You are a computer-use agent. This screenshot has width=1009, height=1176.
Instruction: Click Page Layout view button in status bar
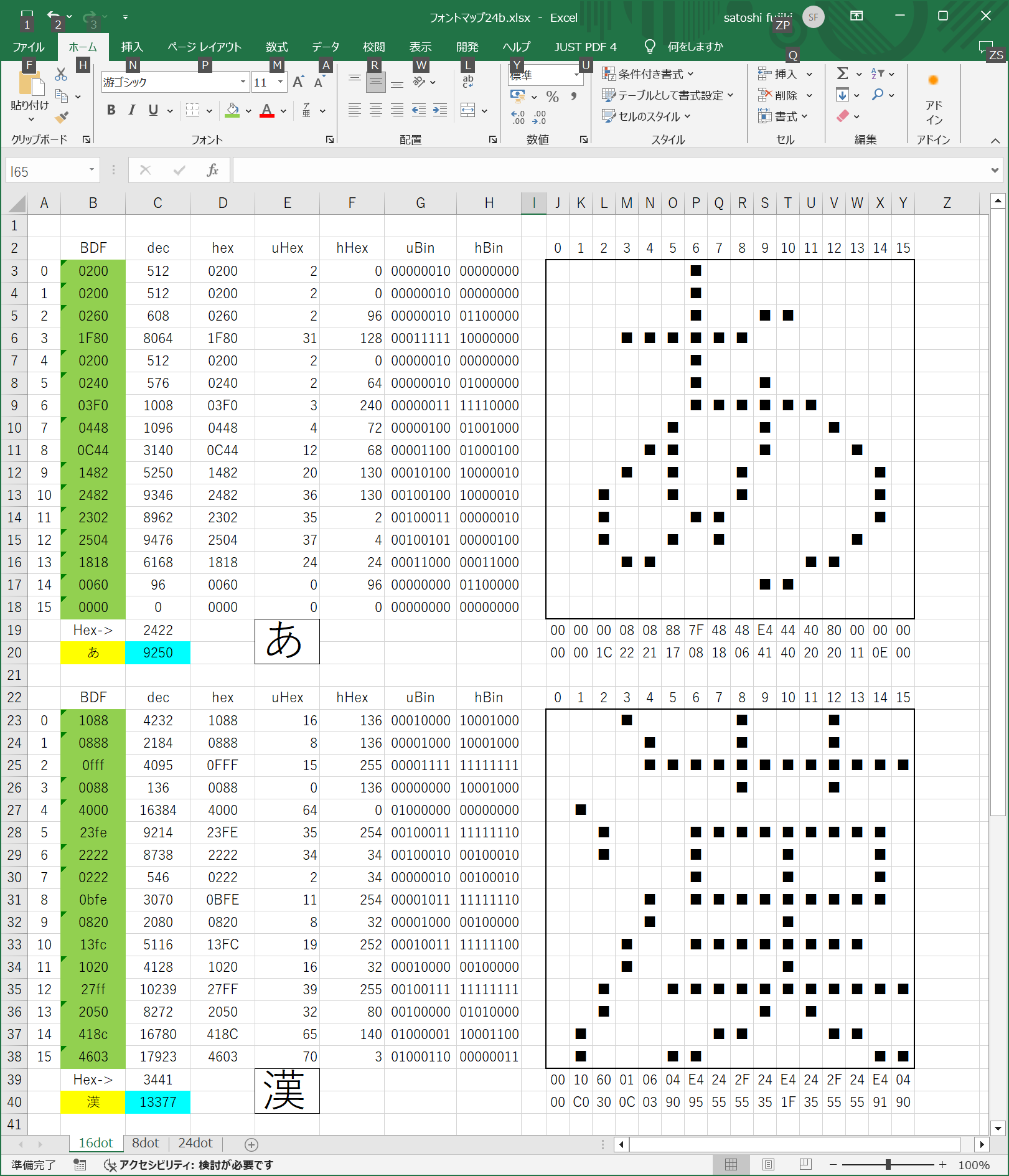(x=768, y=1164)
